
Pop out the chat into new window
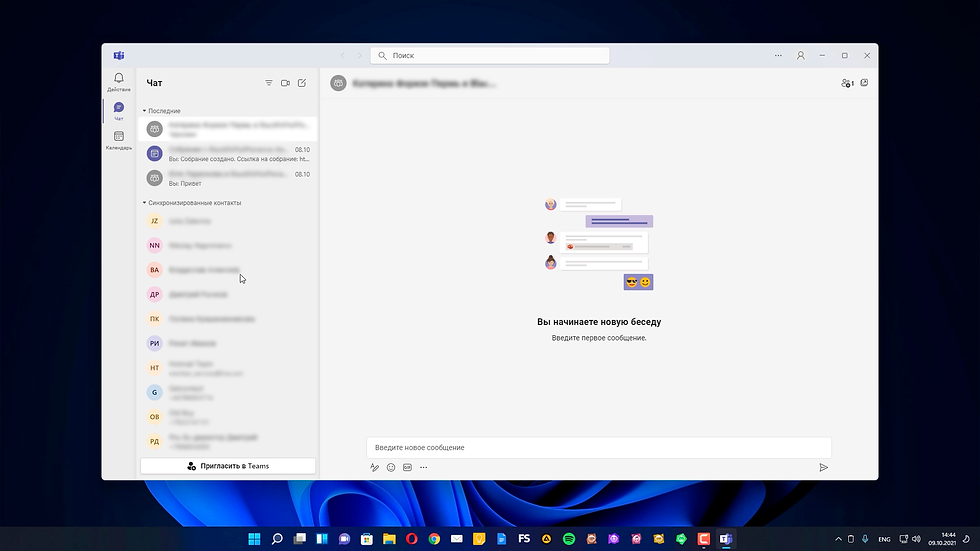coord(864,82)
